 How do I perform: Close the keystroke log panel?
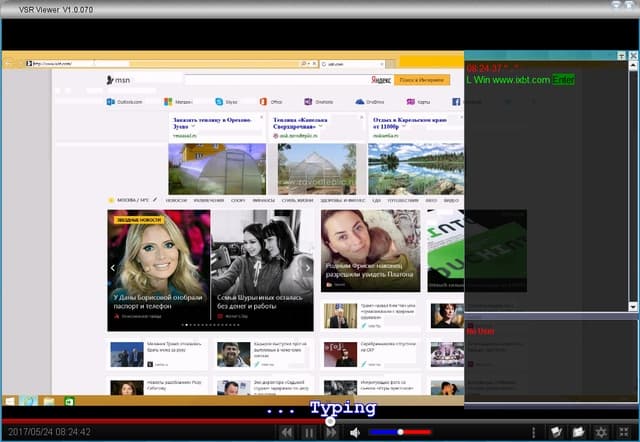coord(632,56)
